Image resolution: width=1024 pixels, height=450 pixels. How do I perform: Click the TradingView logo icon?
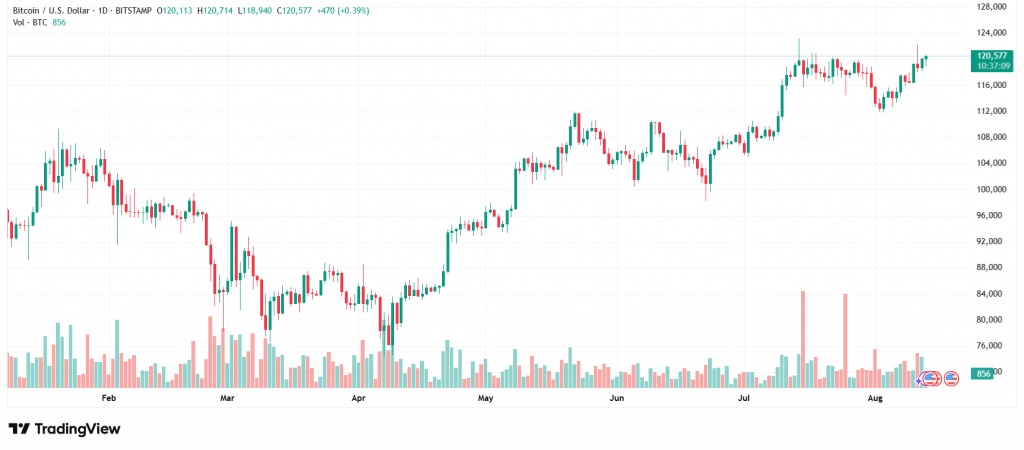(19, 428)
